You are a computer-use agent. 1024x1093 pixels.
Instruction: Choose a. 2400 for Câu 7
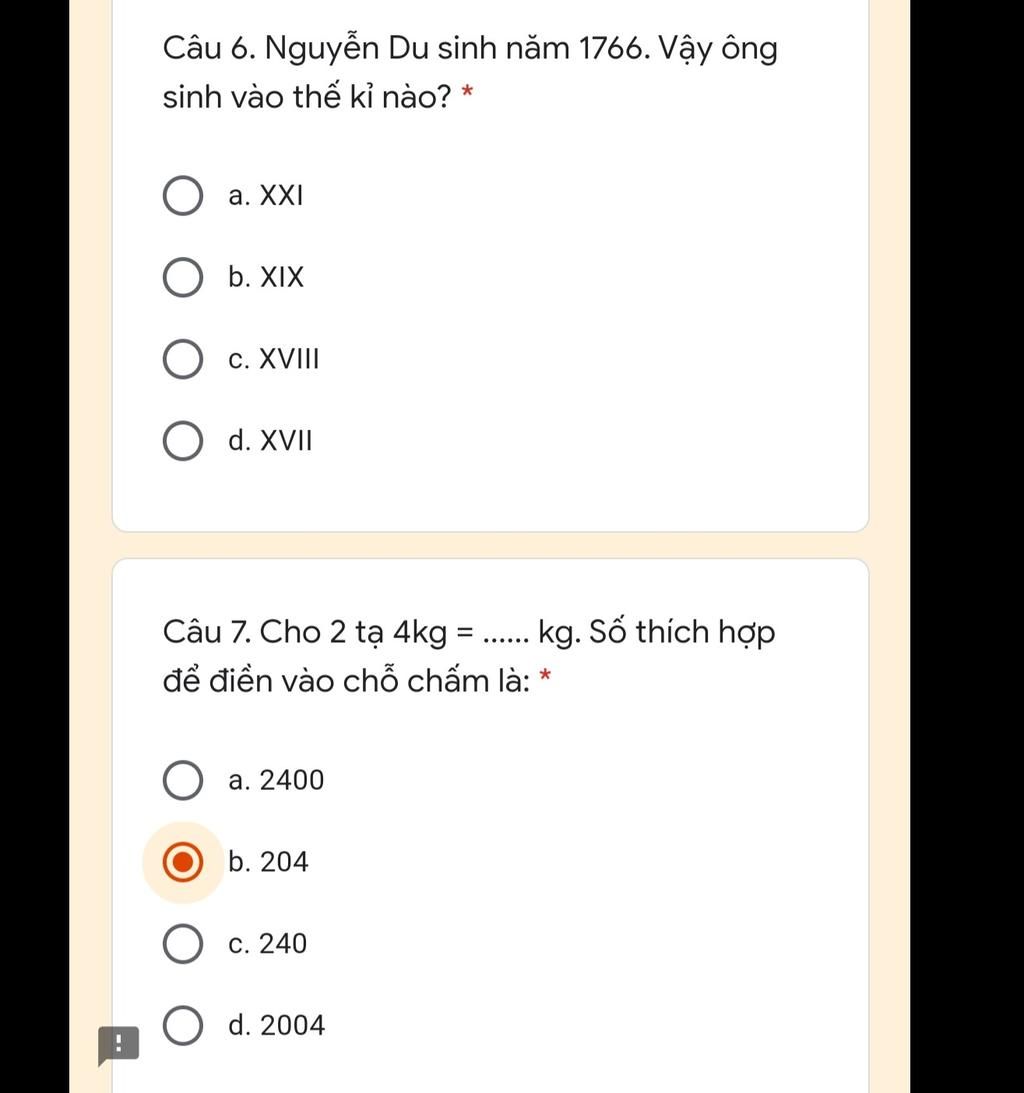183,780
